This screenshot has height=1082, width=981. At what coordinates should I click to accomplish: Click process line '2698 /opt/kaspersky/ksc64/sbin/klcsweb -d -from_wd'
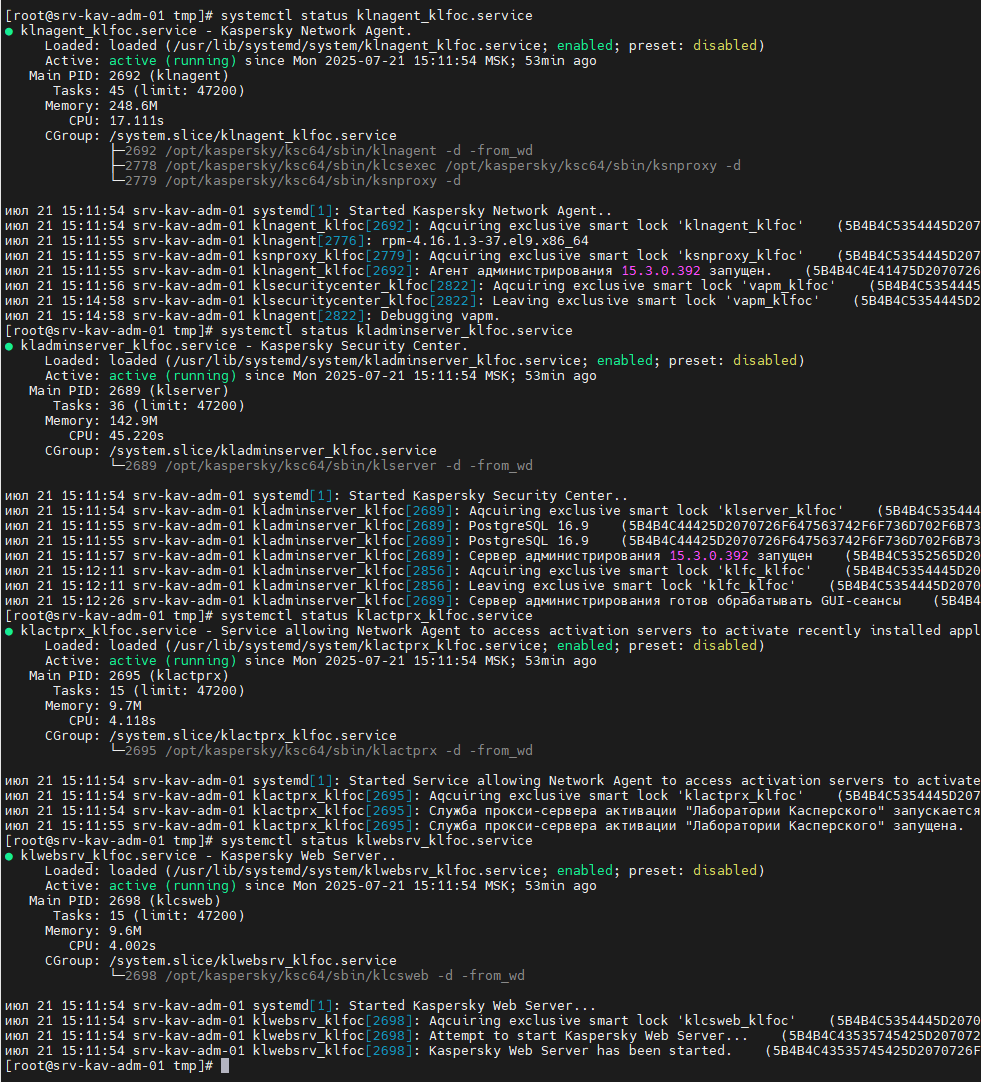pyautogui.click(x=324, y=976)
